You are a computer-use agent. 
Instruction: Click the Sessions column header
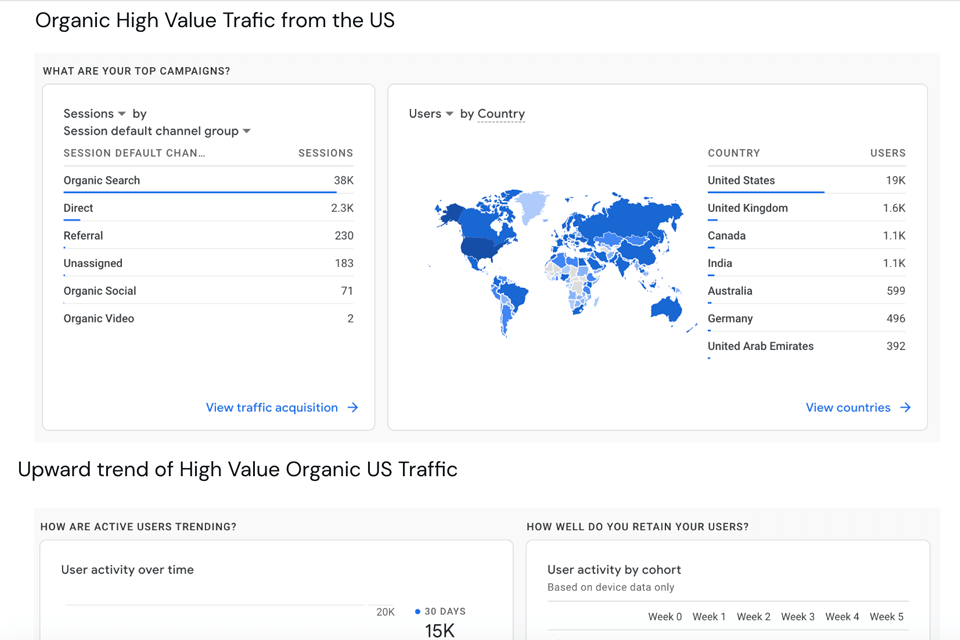325,153
